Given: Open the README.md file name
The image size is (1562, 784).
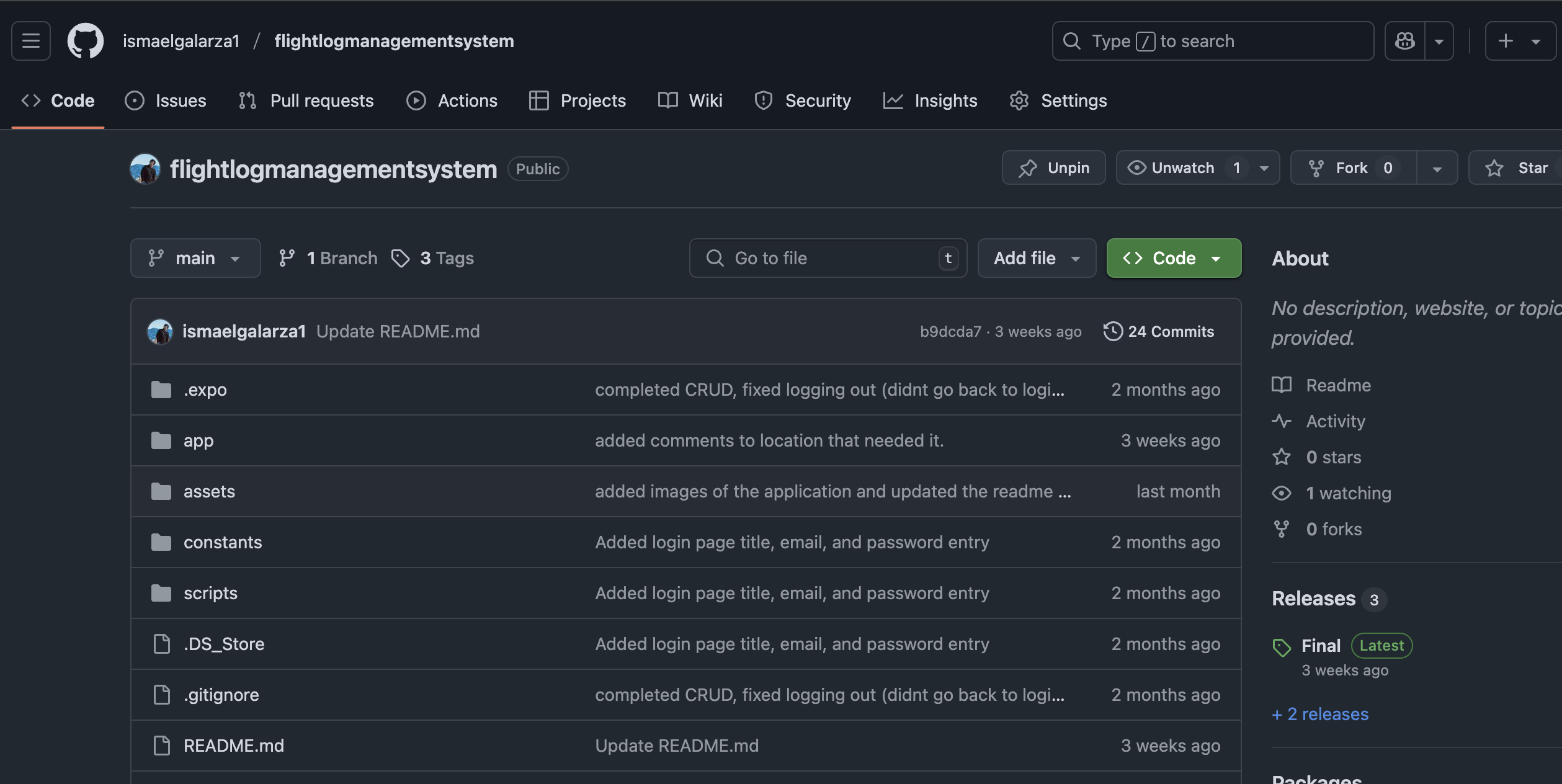Looking at the screenshot, I should click(x=234, y=746).
